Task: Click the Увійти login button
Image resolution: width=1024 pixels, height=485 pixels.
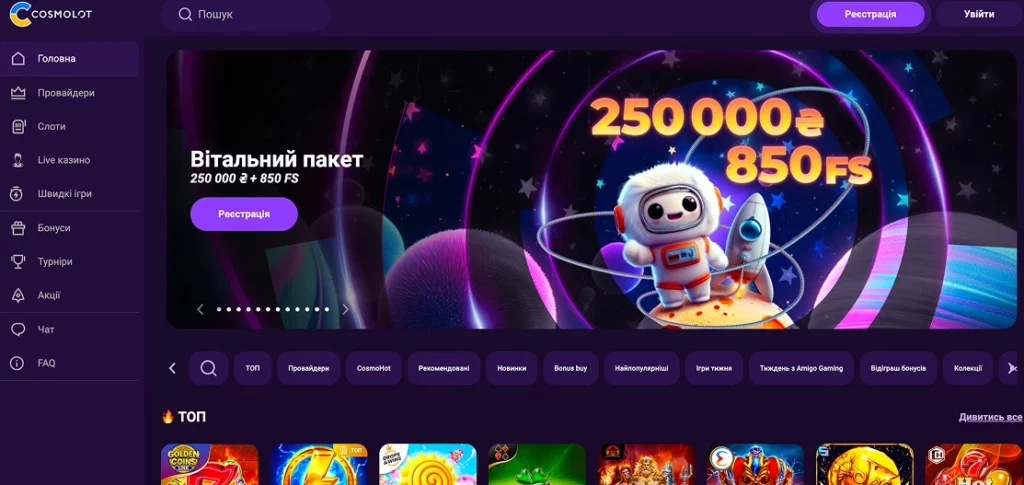Action: point(979,14)
